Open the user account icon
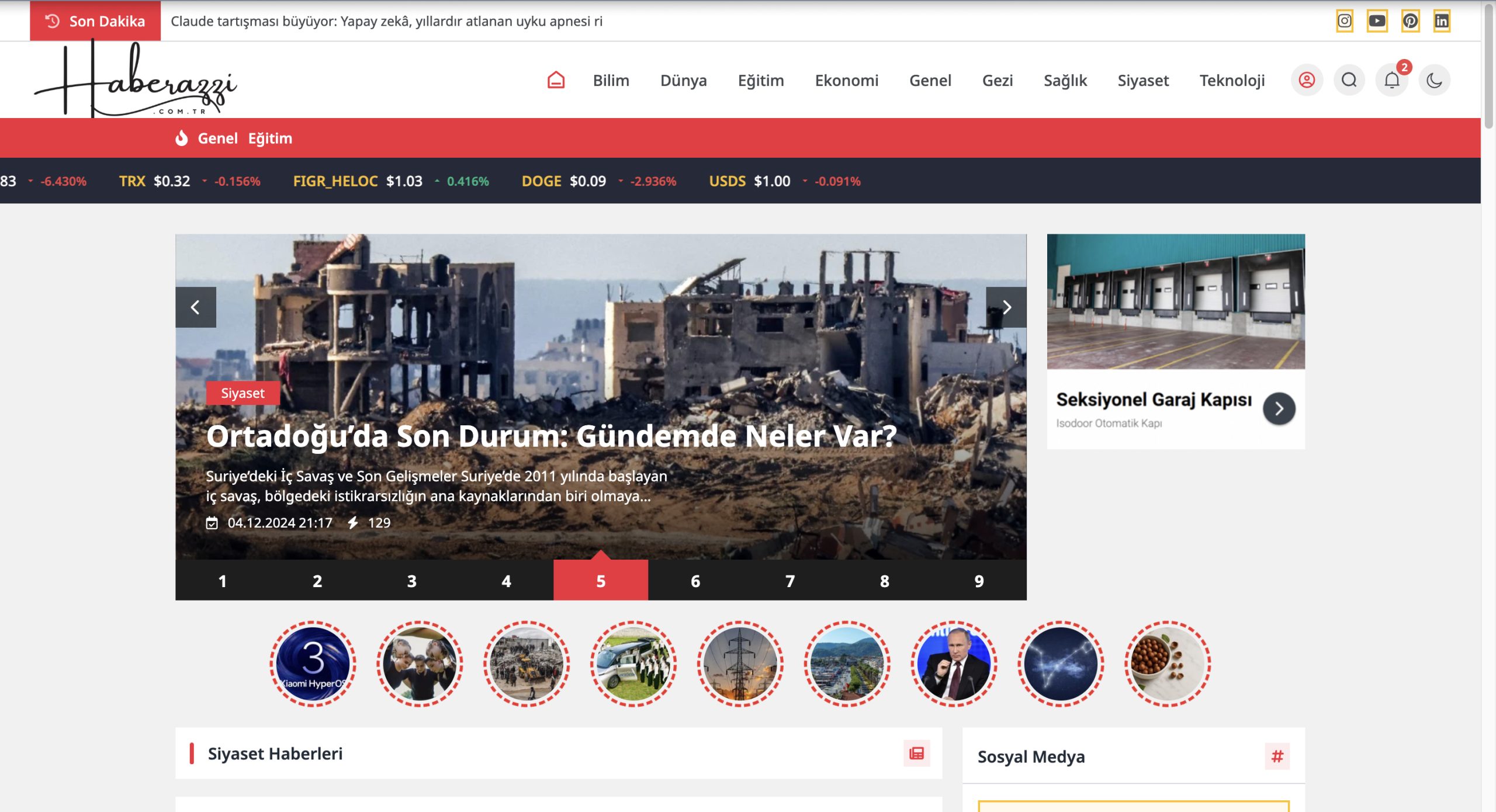1496x812 pixels. pyautogui.click(x=1307, y=80)
